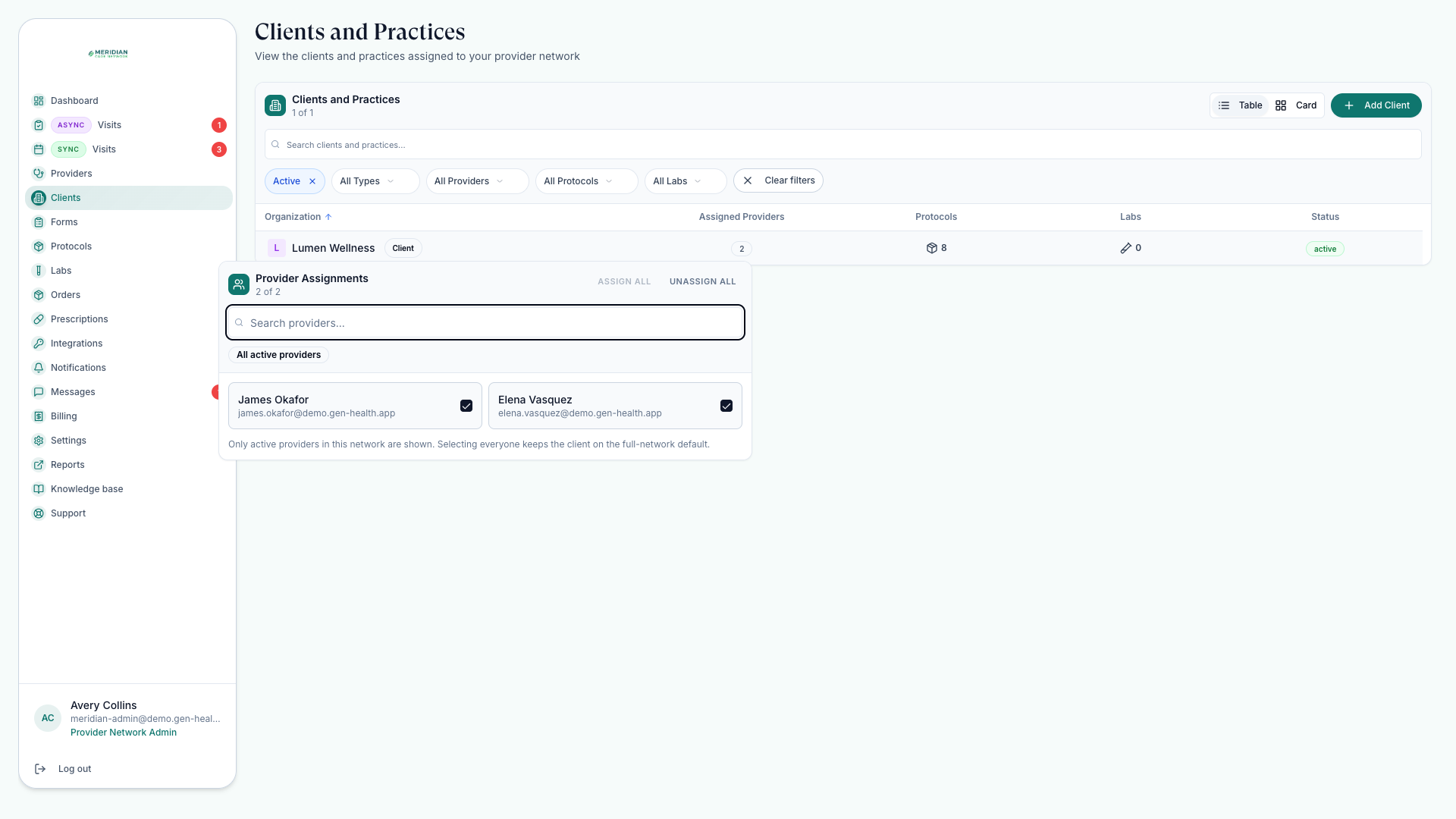Click the Protocols cube icon in sidebar
1456x819 pixels.
point(39,246)
